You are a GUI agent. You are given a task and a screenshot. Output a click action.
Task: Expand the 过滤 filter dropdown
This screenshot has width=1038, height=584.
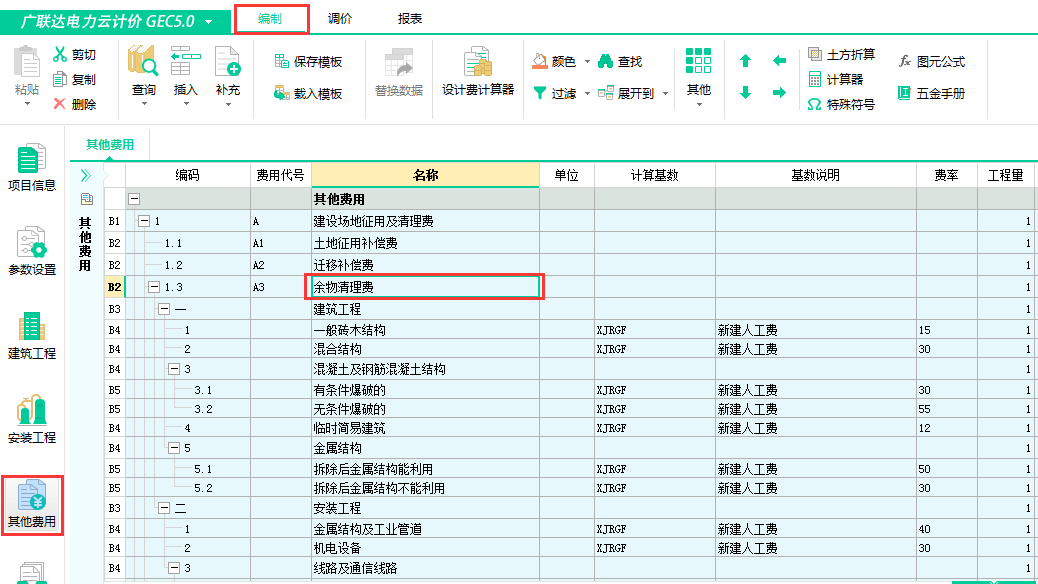[586, 93]
